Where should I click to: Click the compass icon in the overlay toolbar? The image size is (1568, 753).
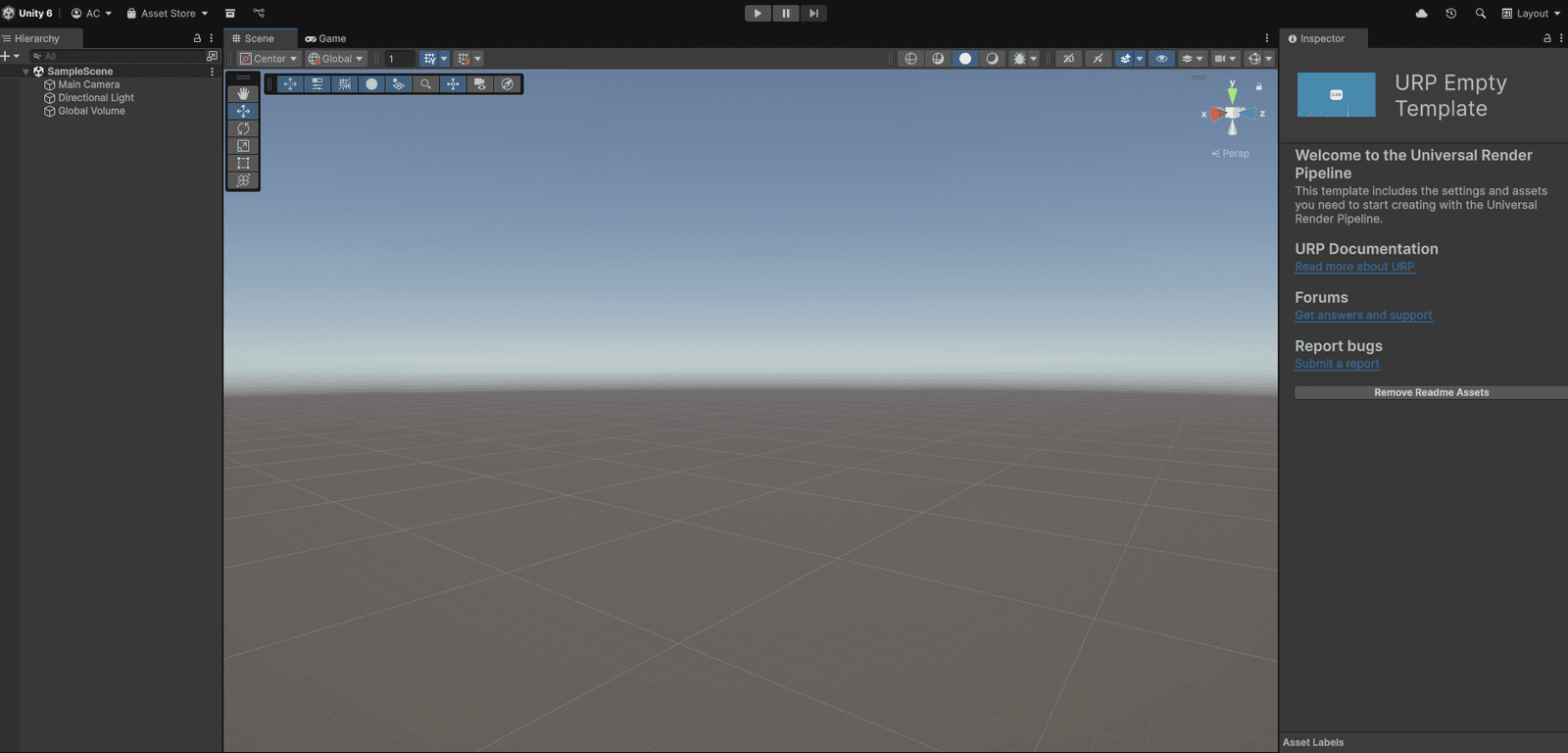tap(508, 84)
